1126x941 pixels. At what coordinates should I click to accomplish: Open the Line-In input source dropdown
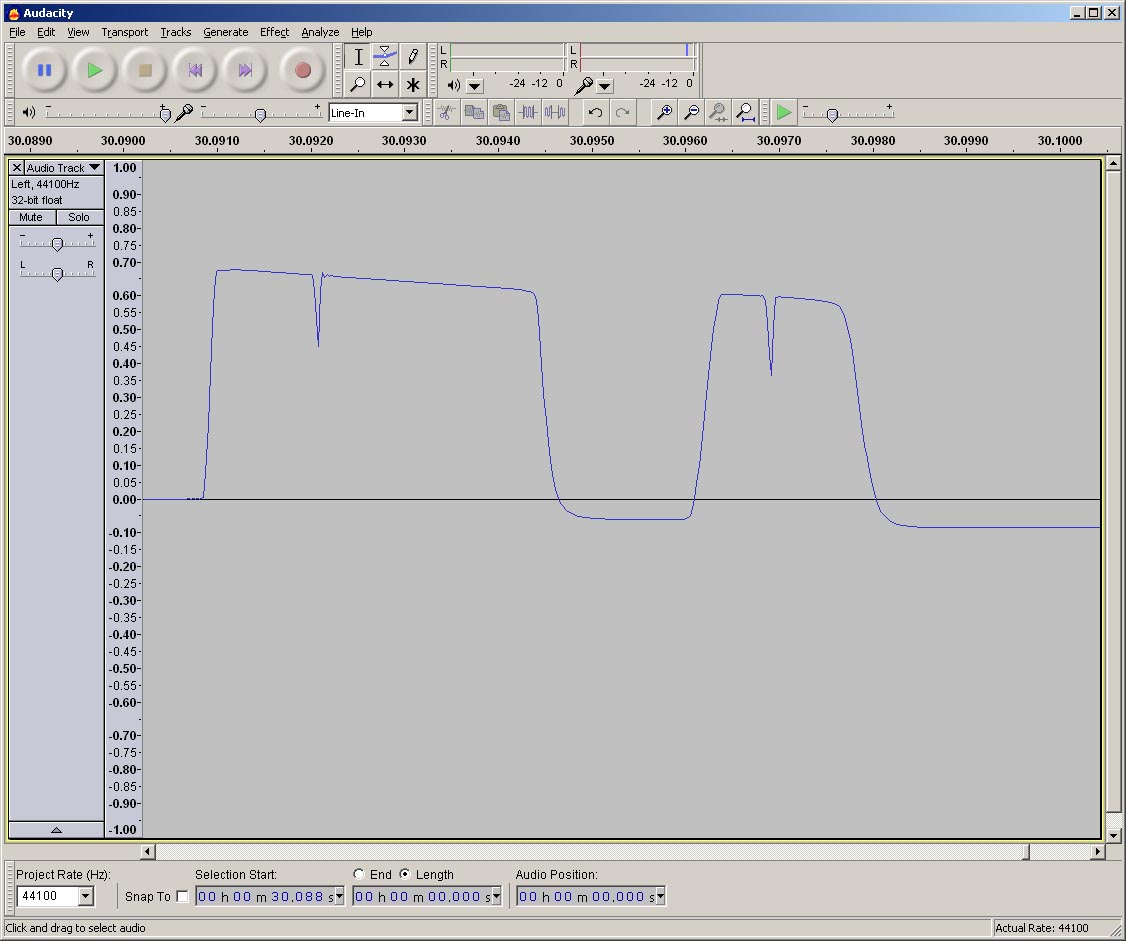pyautogui.click(x=409, y=113)
